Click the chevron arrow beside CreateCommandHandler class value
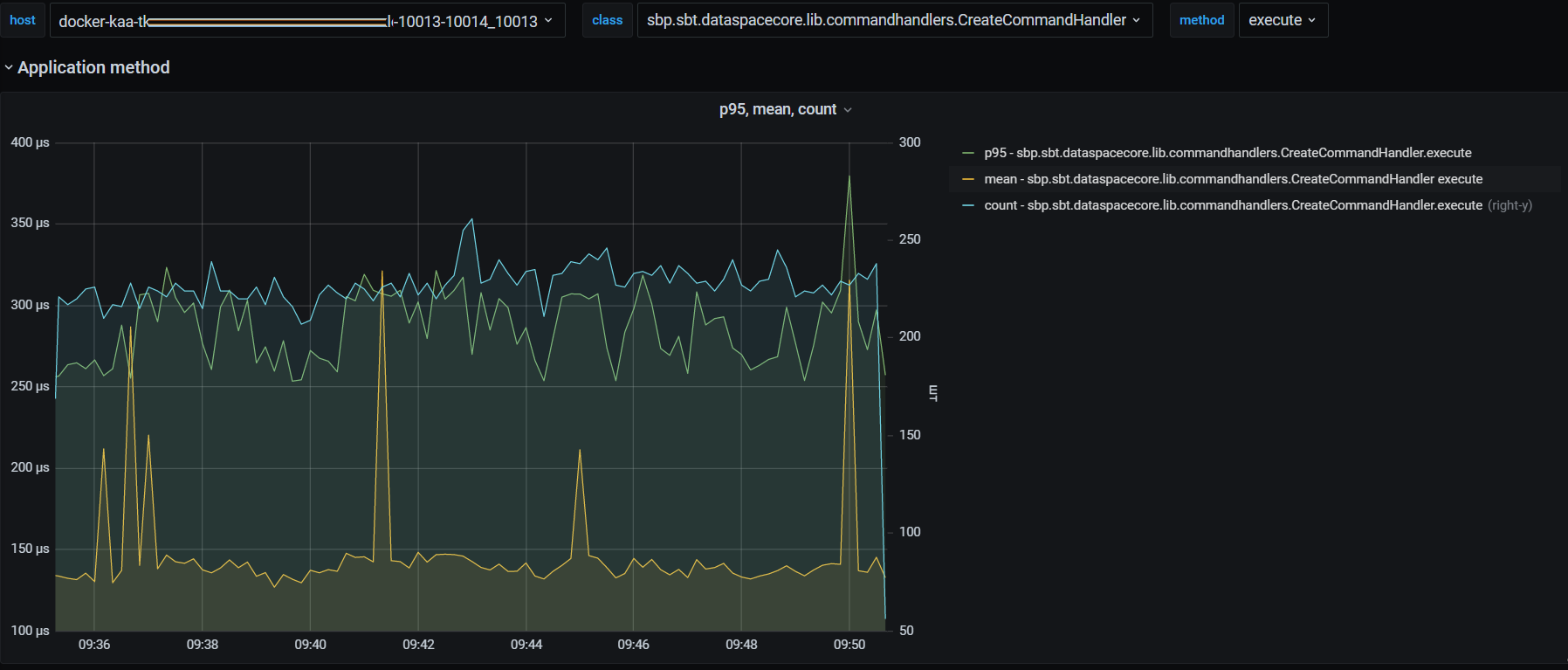1568x670 pixels. coord(1136,20)
